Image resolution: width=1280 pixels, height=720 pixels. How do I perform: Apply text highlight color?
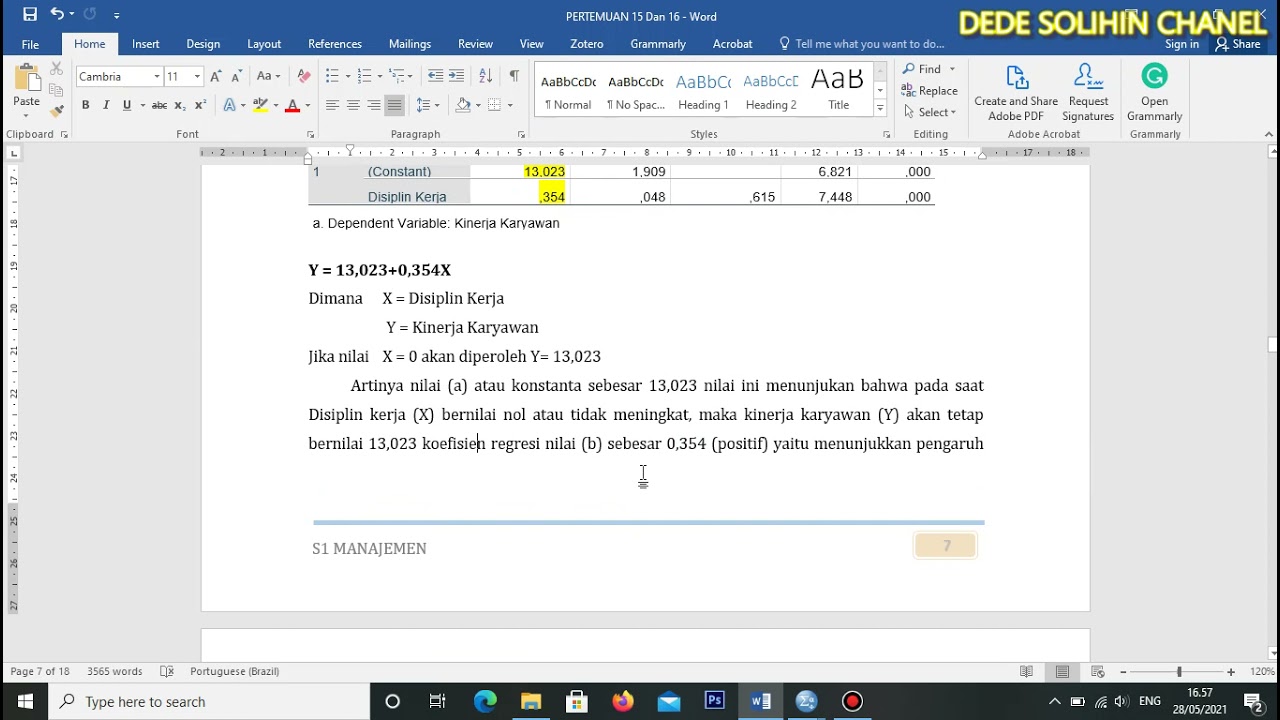tap(260, 105)
